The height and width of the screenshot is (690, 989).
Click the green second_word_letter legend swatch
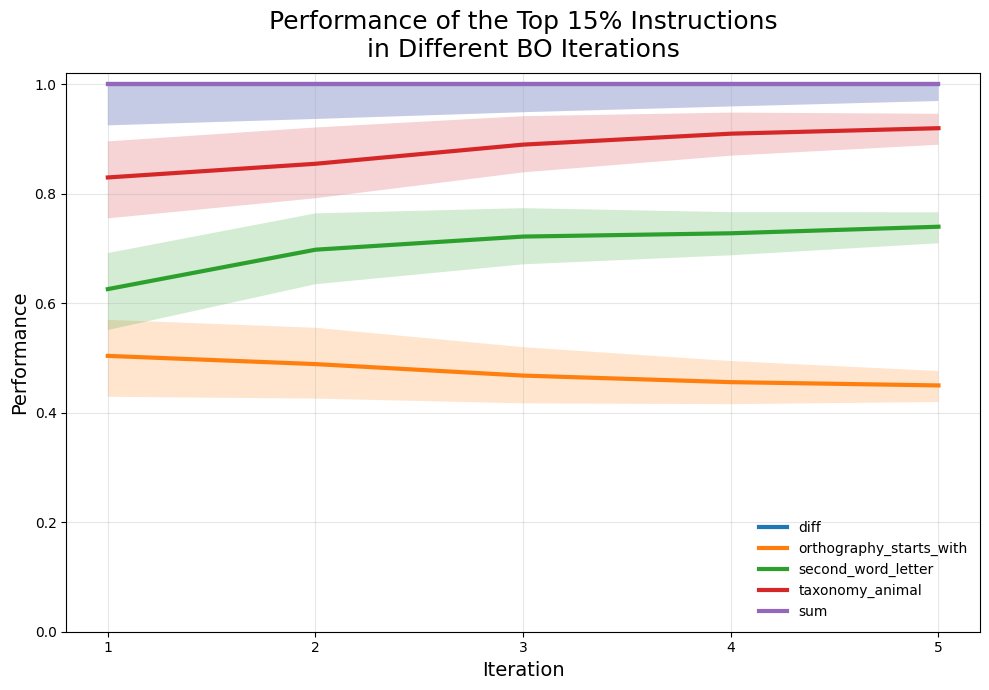click(773, 569)
